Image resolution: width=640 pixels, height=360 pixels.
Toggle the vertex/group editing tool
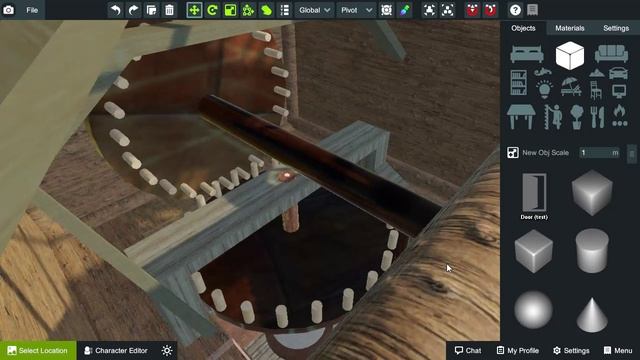(248, 10)
